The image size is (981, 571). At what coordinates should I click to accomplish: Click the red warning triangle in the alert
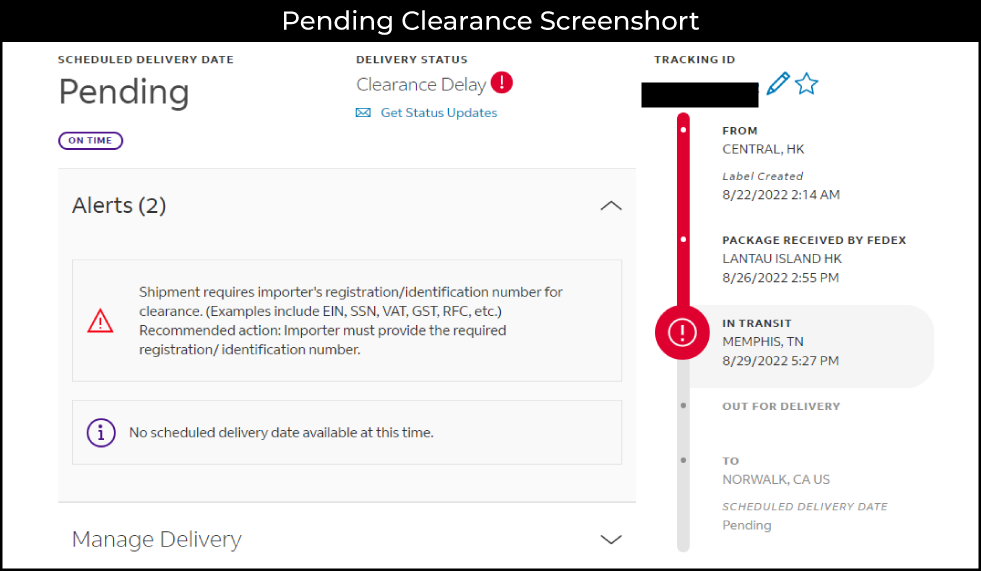tap(100, 321)
